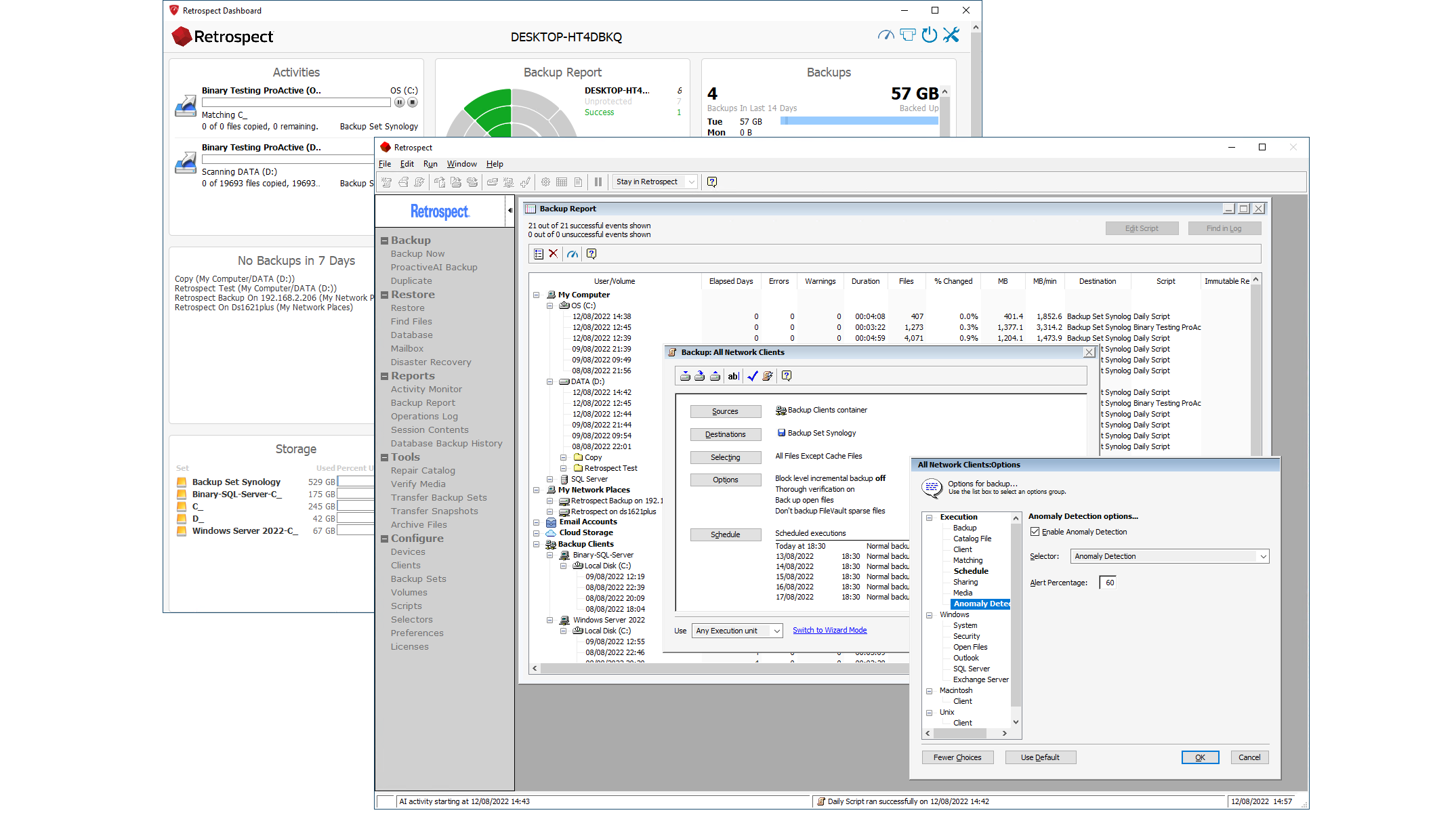Select Catalog File in options tree

(x=972, y=539)
